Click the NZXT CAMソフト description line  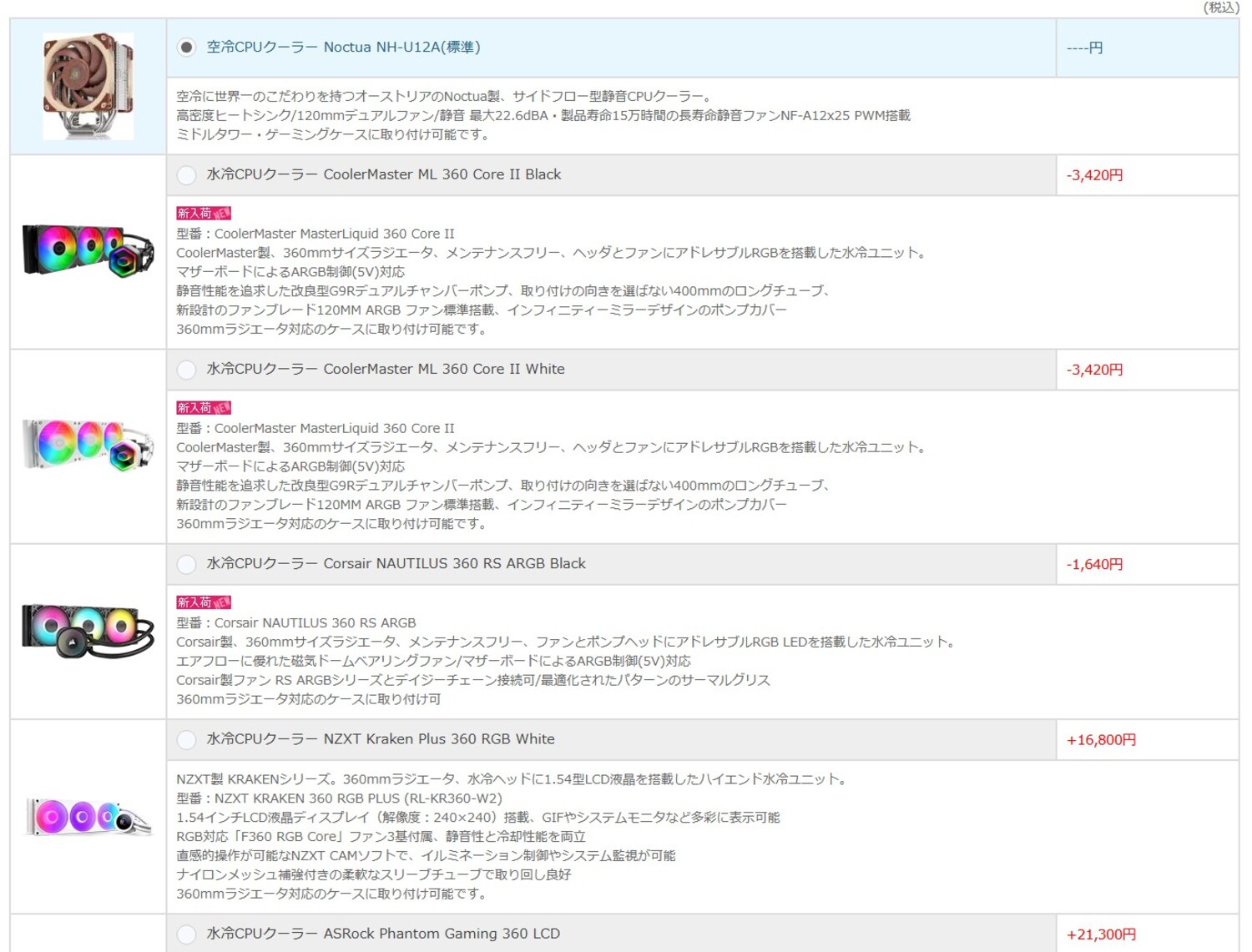(426, 856)
